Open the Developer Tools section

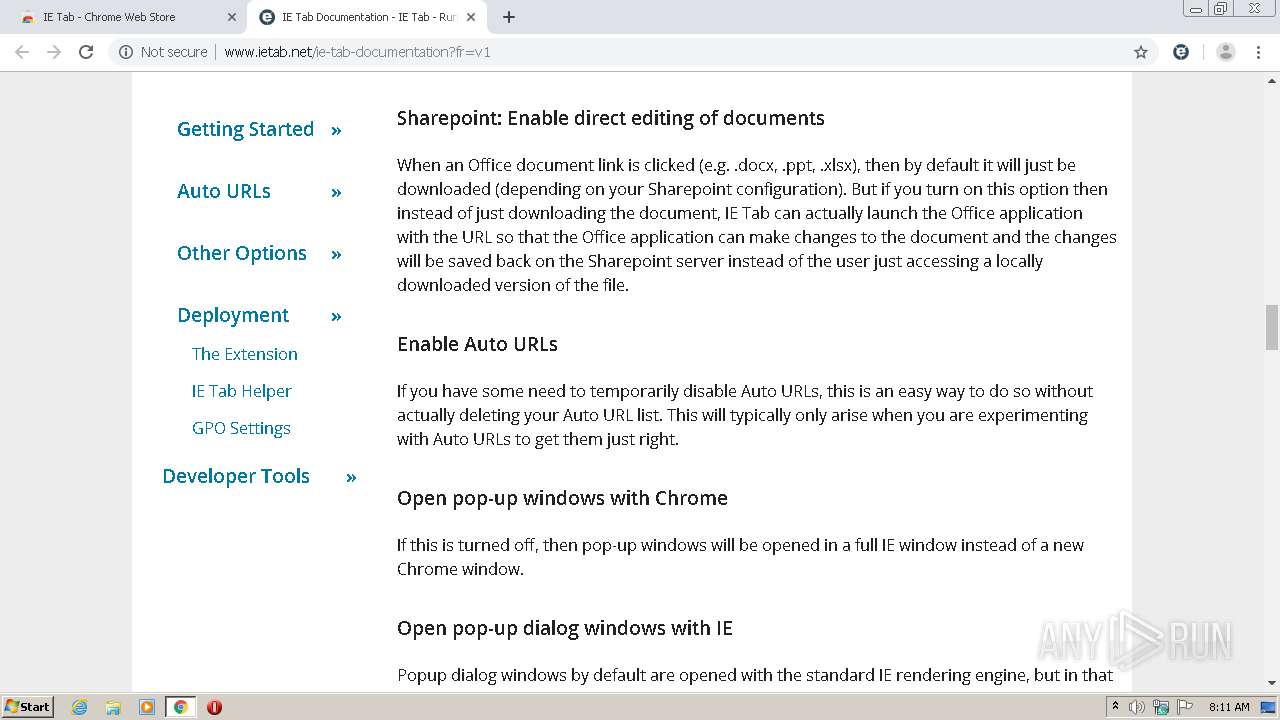pyautogui.click(x=236, y=476)
